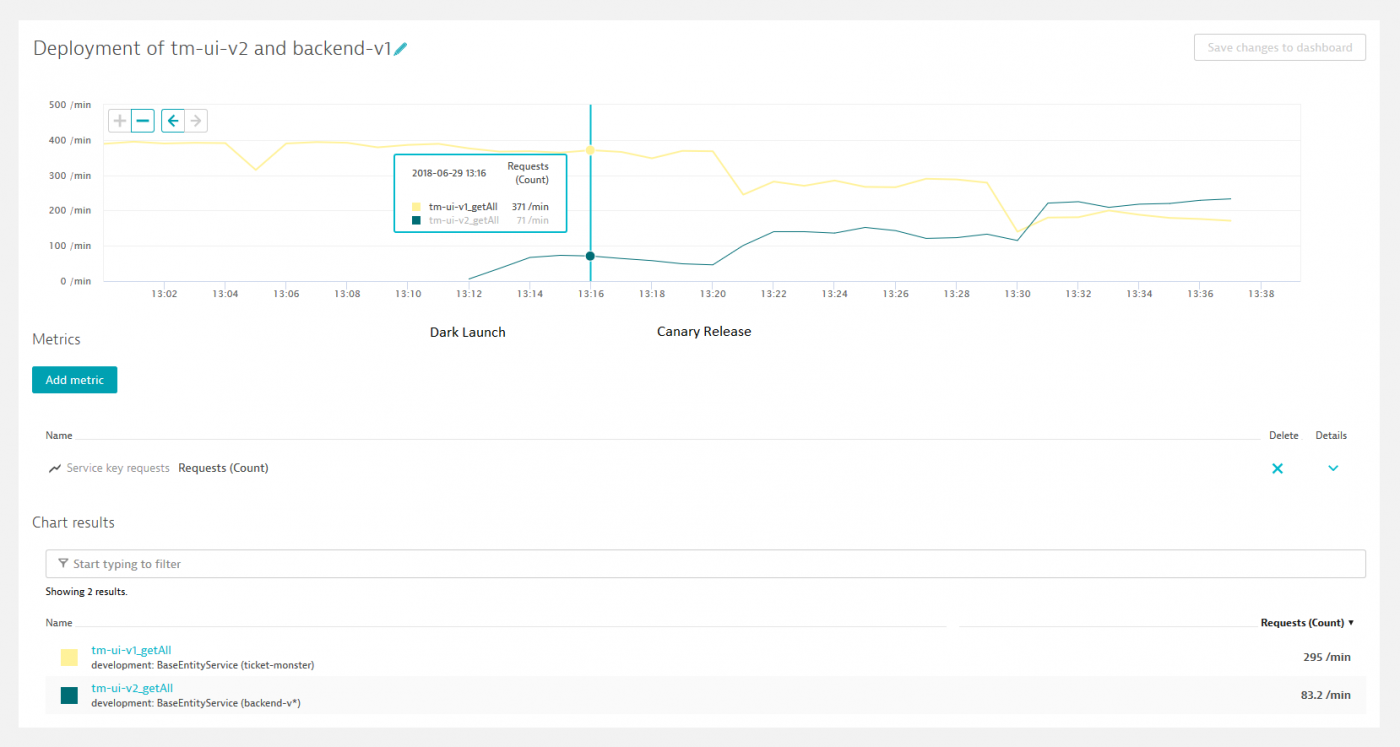Click the sparkline icon beside Service key requests
The width and height of the screenshot is (1400, 747).
pyautogui.click(x=54, y=467)
